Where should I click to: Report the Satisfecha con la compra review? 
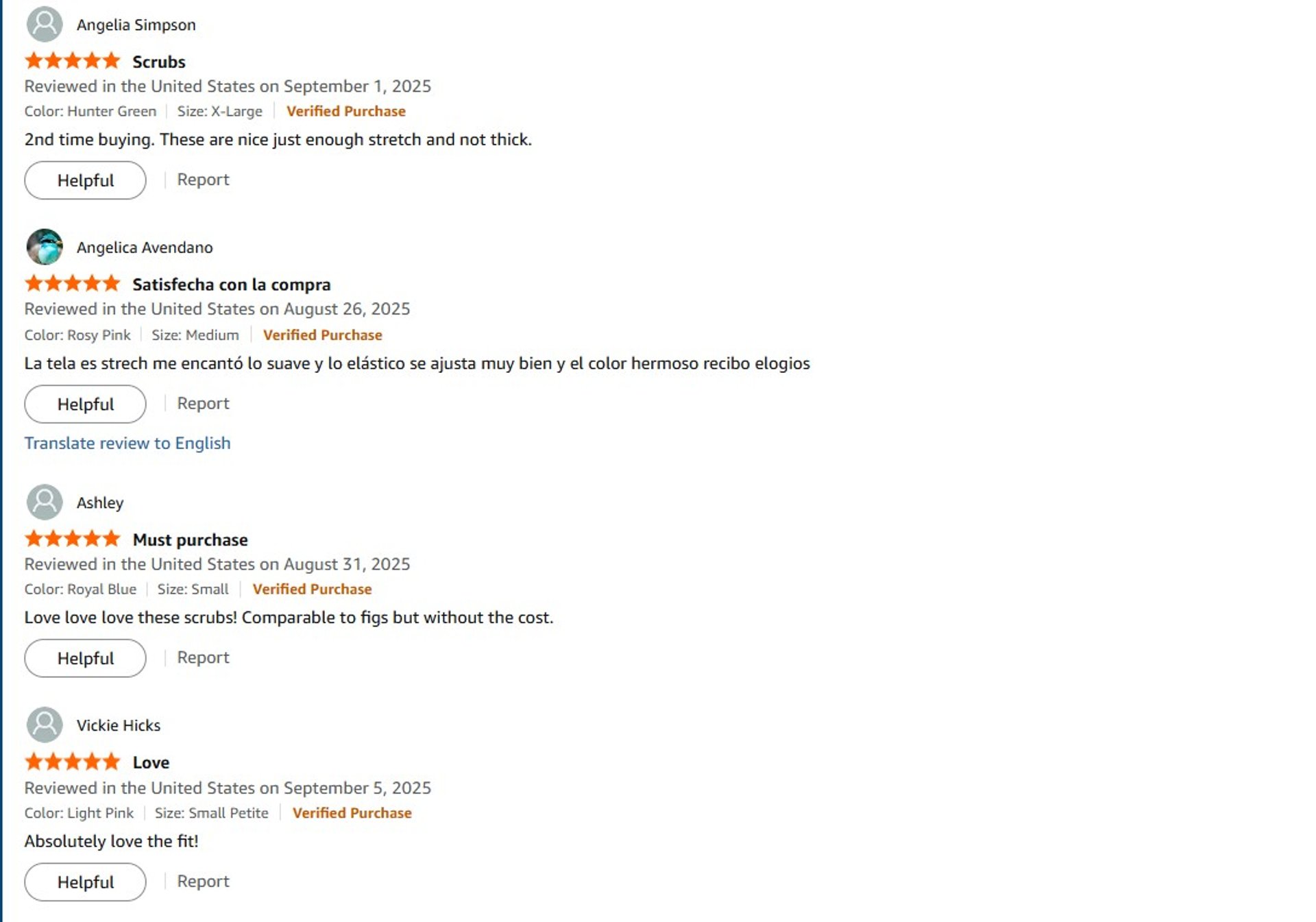coord(203,403)
